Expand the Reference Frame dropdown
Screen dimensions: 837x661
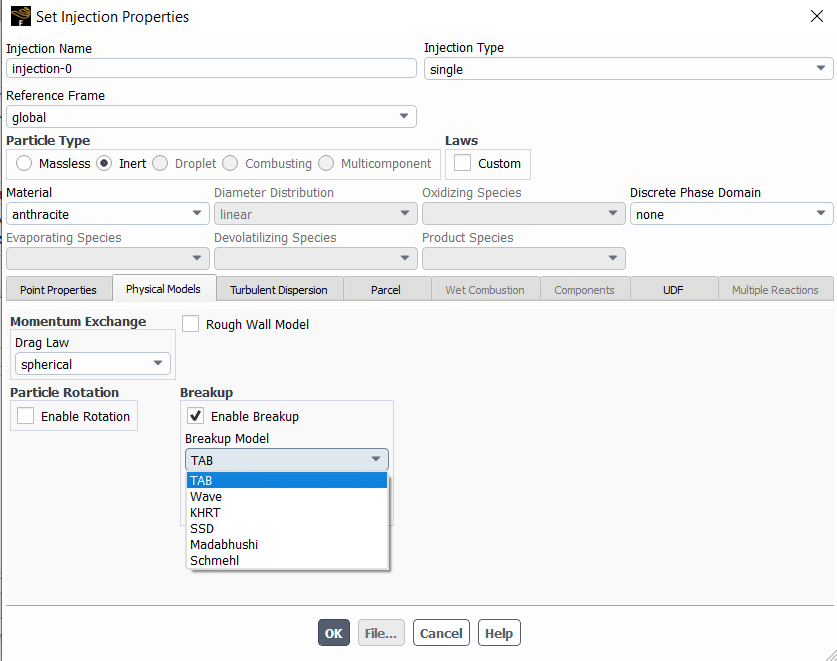pyautogui.click(x=211, y=117)
